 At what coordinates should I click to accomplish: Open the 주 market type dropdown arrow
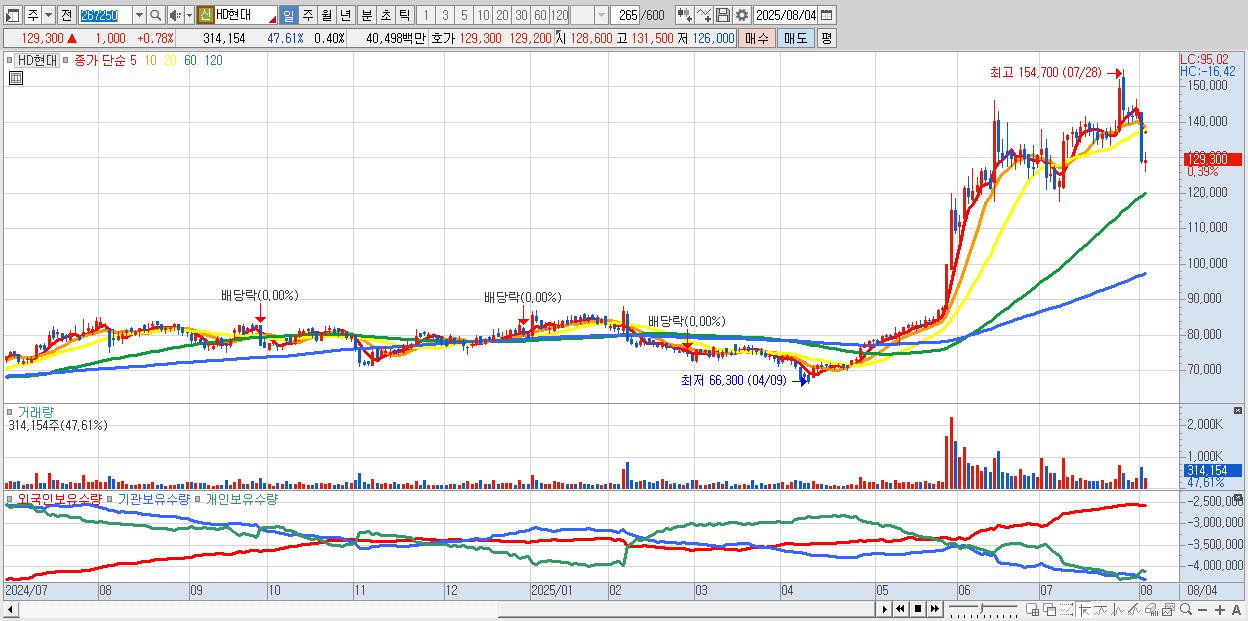tap(48, 15)
